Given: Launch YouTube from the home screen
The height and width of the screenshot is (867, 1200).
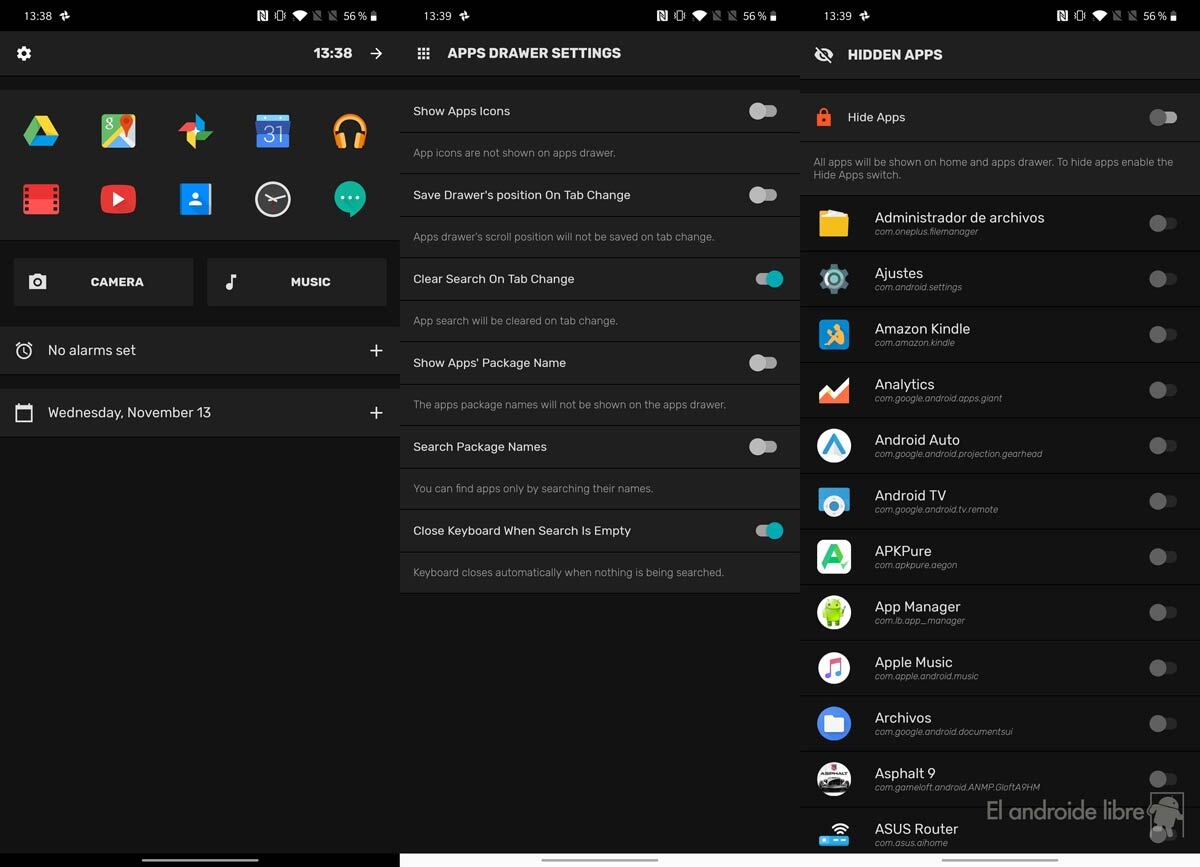Looking at the screenshot, I should point(117,198).
